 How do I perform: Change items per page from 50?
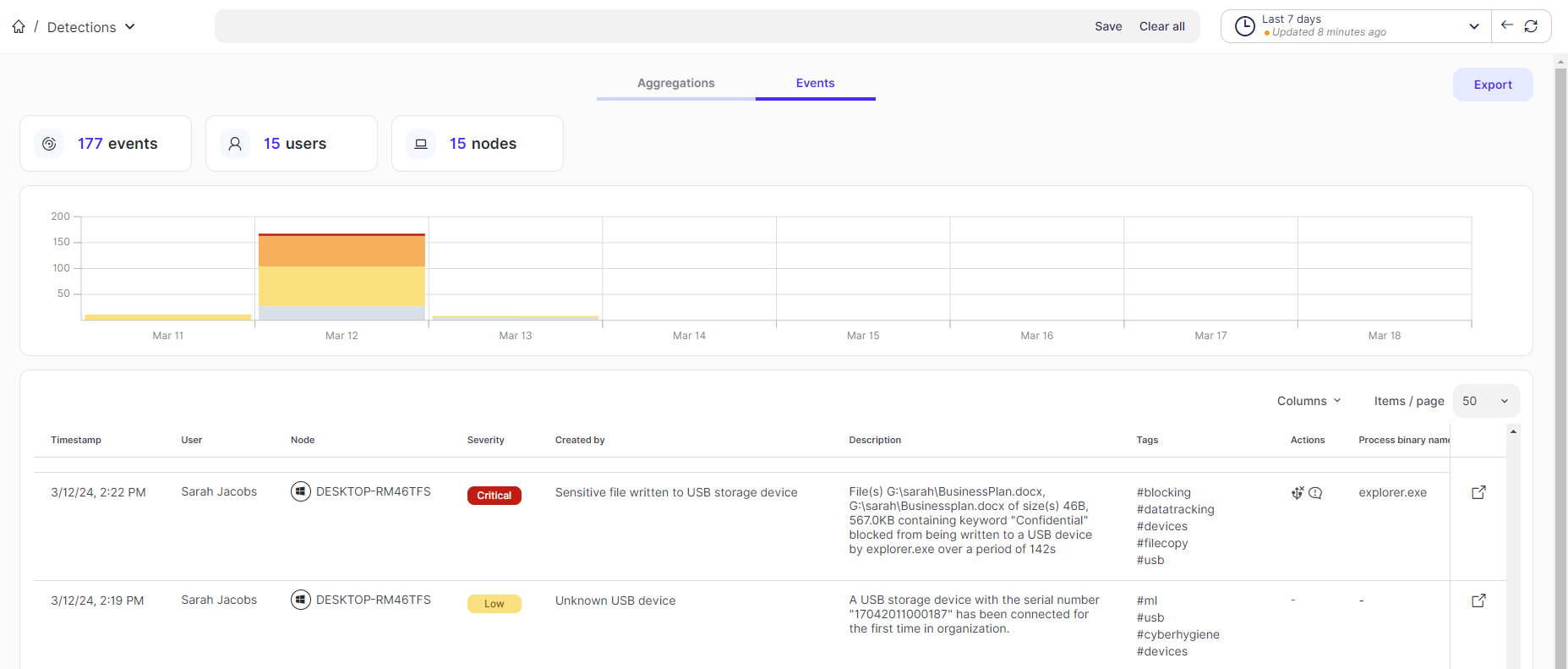pyautogui.click(x=1485, y=401)
